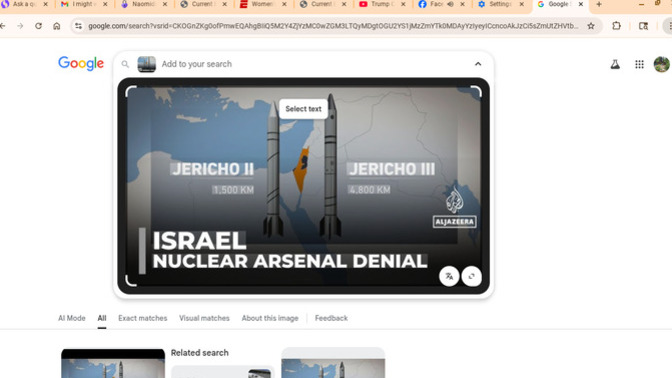
Task: Click the Select text button on image
Action: coord(303,109)
